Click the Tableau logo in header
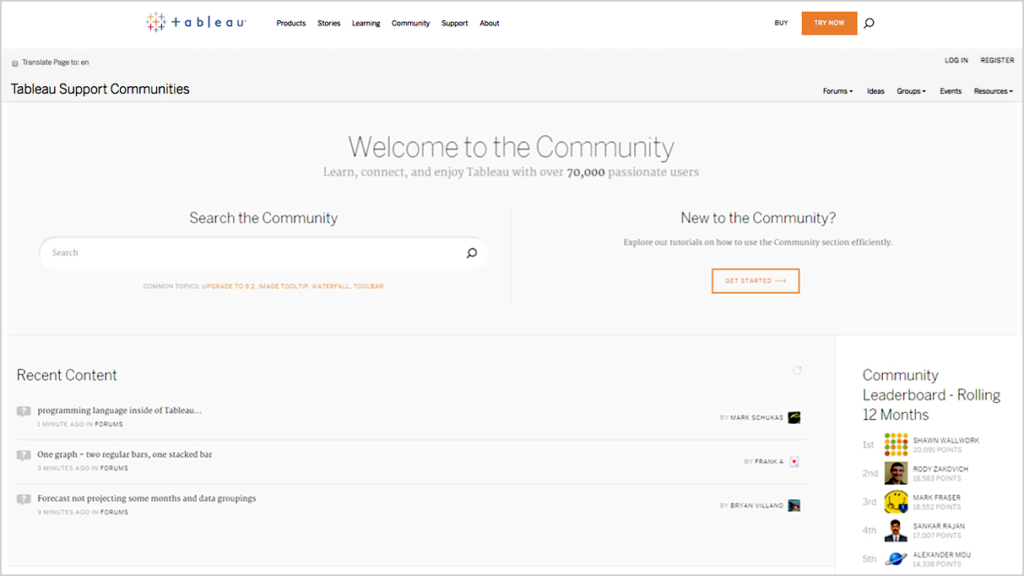The height and width of the screenshot is (576, 1024). [x=195, y=22]
